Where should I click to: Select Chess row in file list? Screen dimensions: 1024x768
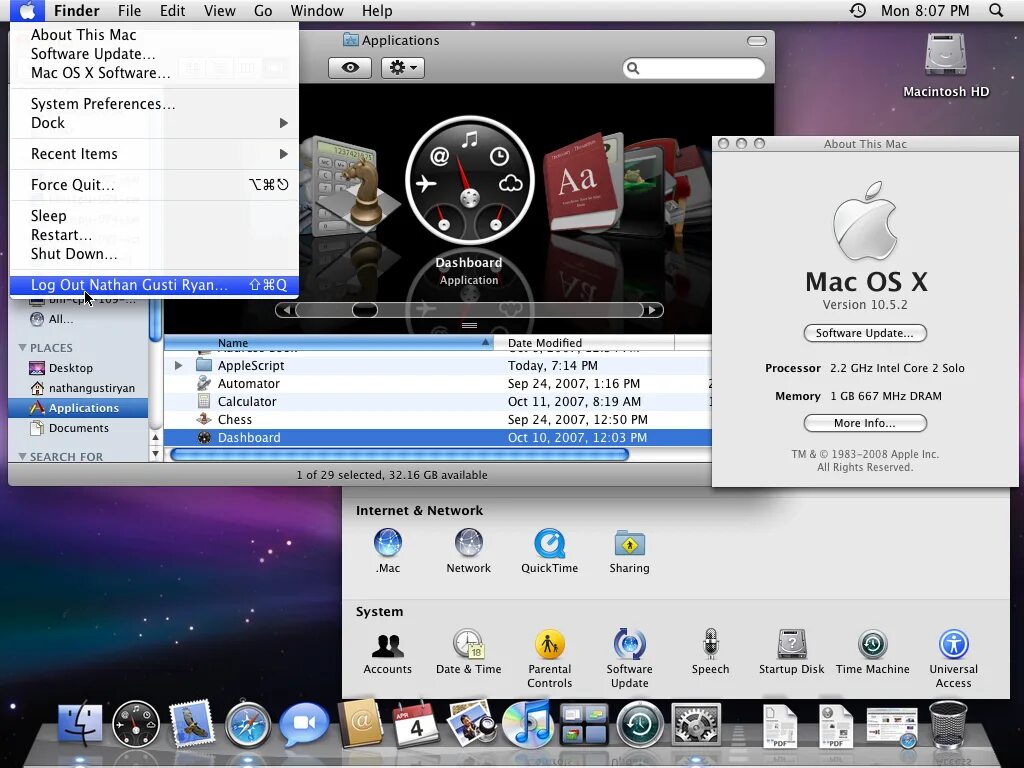[437, 420]
